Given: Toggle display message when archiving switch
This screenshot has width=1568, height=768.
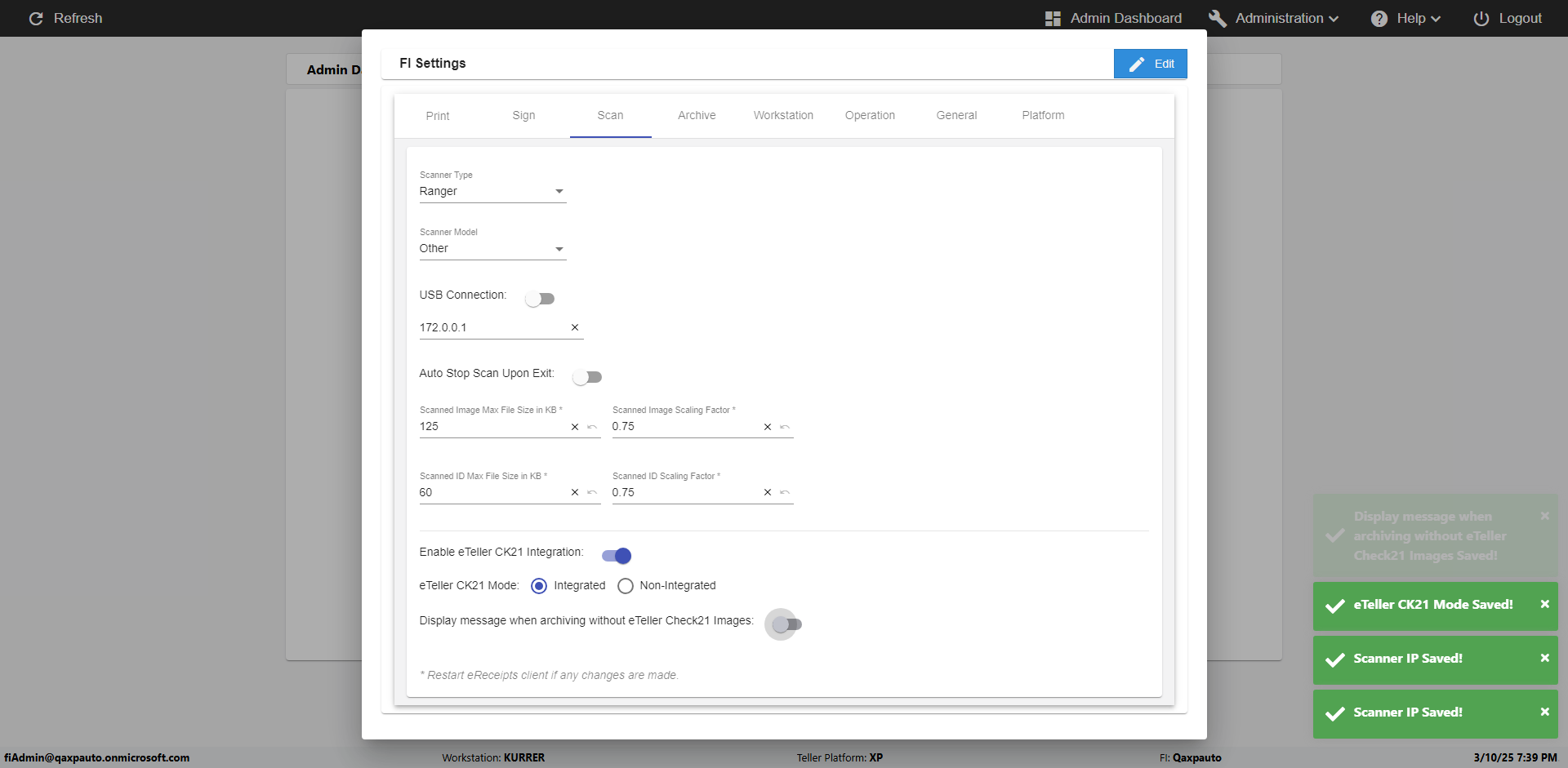Looking at the screenshot, I should pos(787,624).
